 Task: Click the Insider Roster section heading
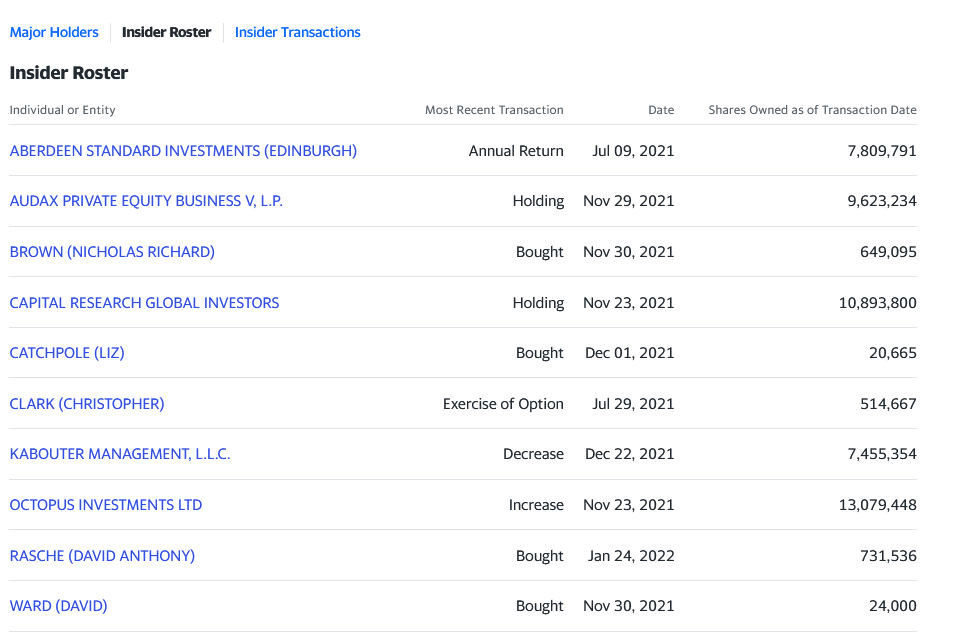tap(69, 73)
